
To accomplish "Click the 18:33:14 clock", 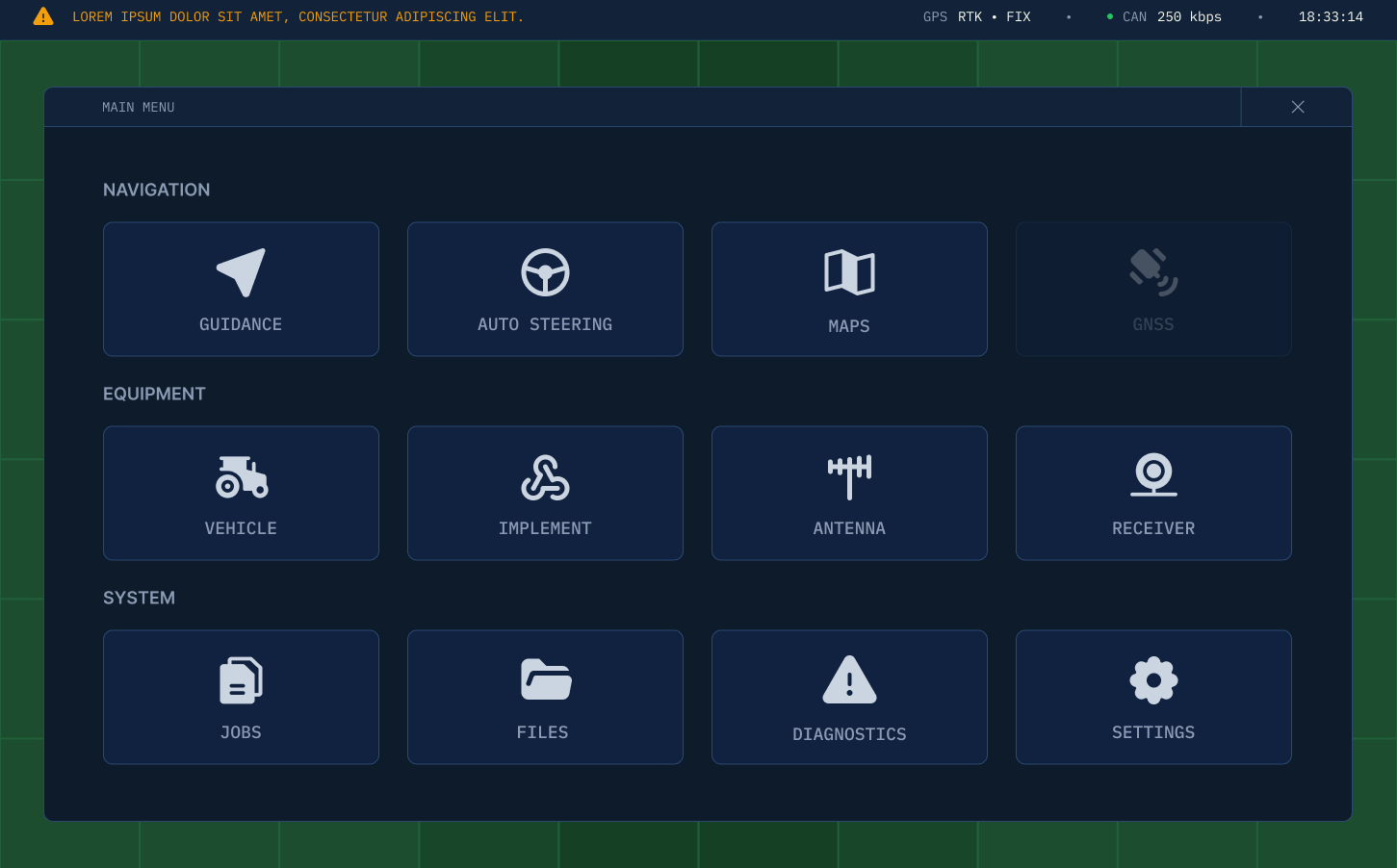I will (x=1331, y=16).
